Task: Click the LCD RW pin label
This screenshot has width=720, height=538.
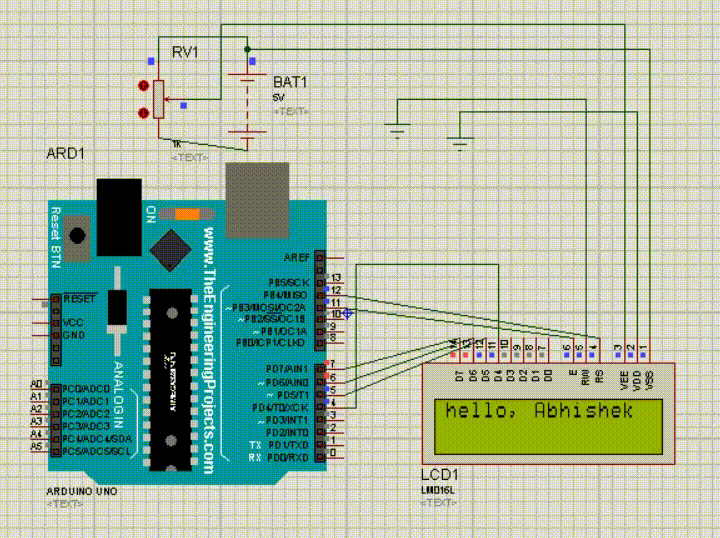Action: [x=585, y=376]
